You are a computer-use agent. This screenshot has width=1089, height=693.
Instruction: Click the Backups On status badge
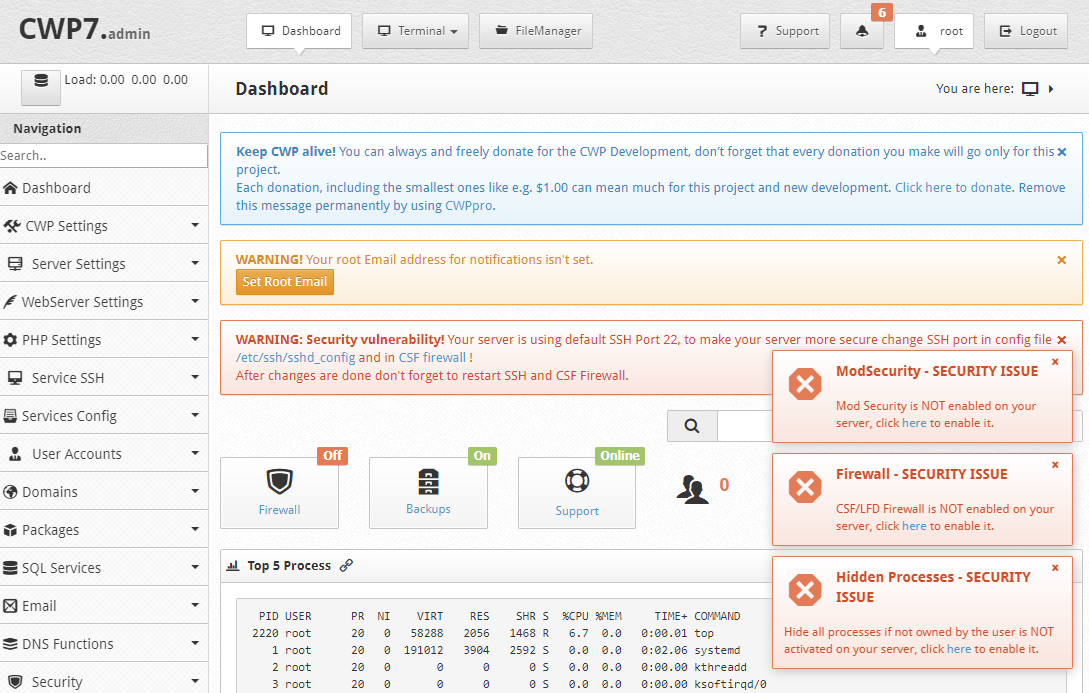482,456
